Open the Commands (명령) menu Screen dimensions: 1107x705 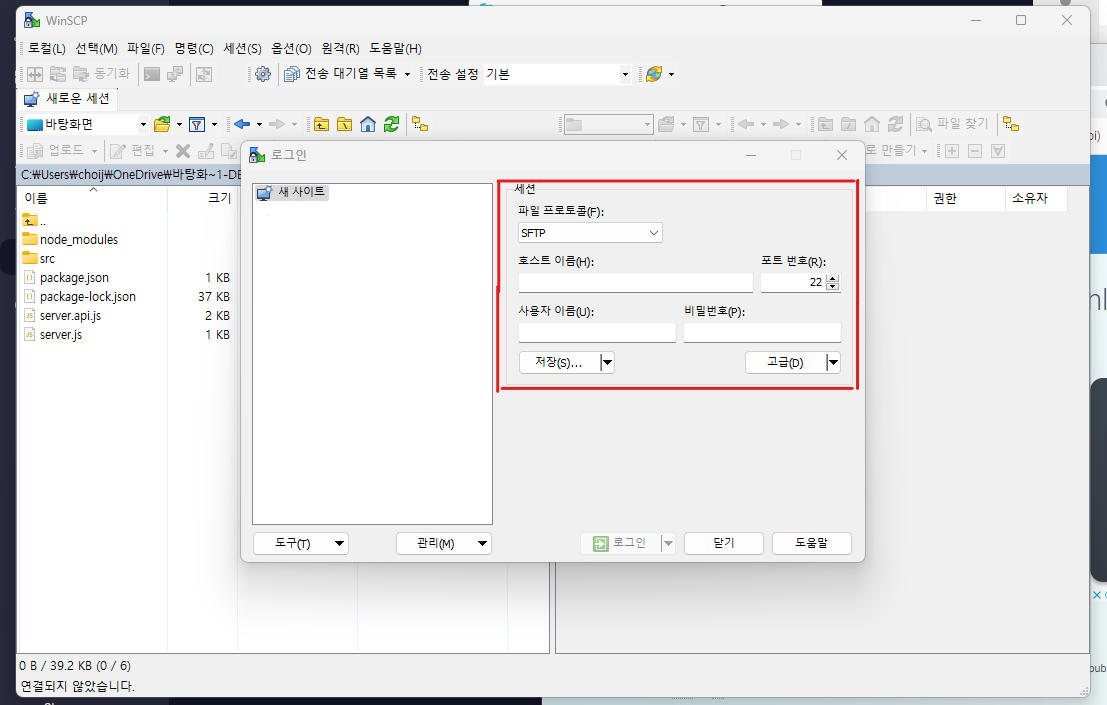pyautogui.click(x=194, y=49)
